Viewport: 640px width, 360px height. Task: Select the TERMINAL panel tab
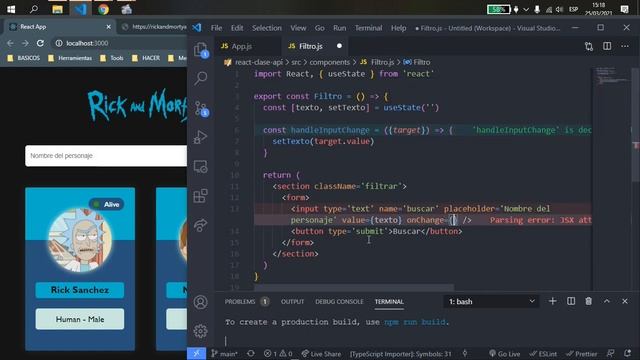pyautogui.click(x=389, y=302)
